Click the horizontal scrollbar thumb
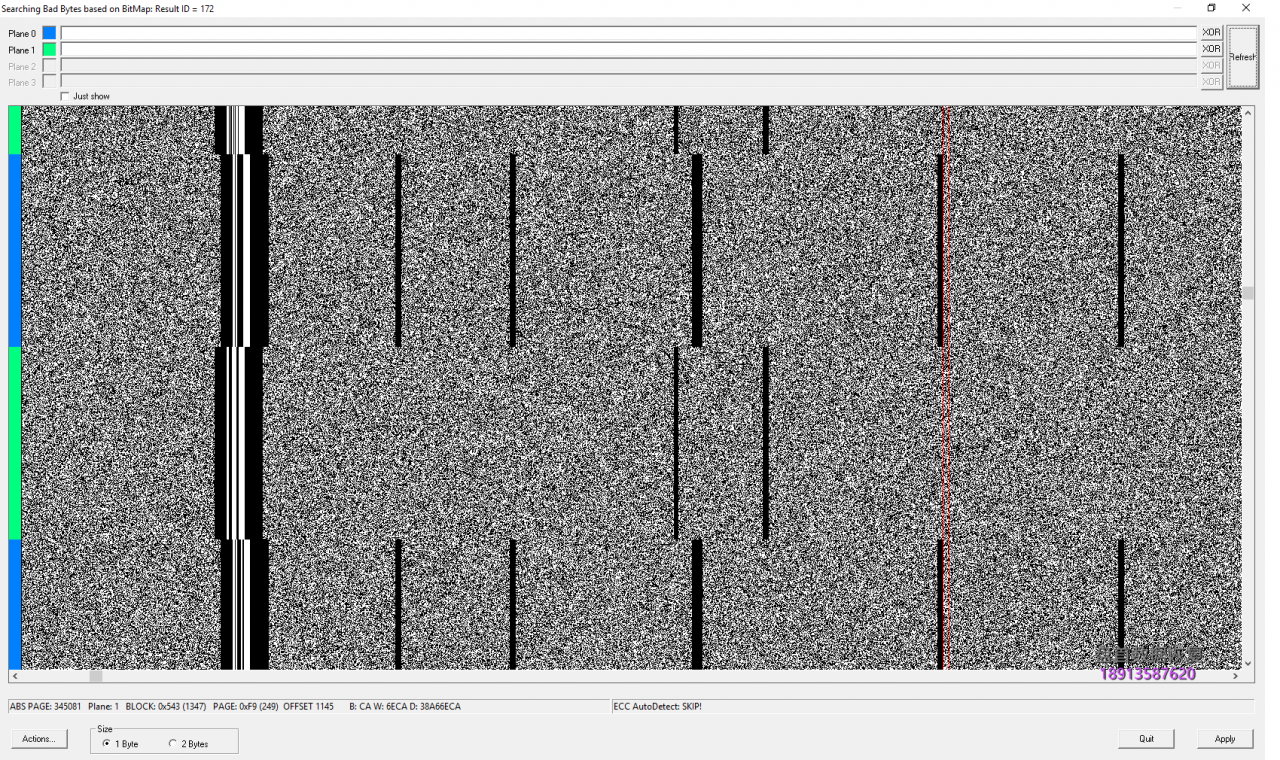This screenshot has height=760, width=1280. pyautogui.click(x=96, y=676)
